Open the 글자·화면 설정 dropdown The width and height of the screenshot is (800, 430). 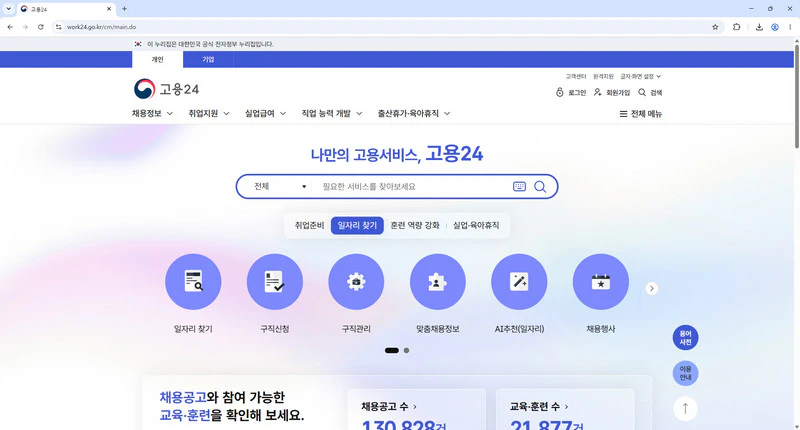[x=640, y=77]
